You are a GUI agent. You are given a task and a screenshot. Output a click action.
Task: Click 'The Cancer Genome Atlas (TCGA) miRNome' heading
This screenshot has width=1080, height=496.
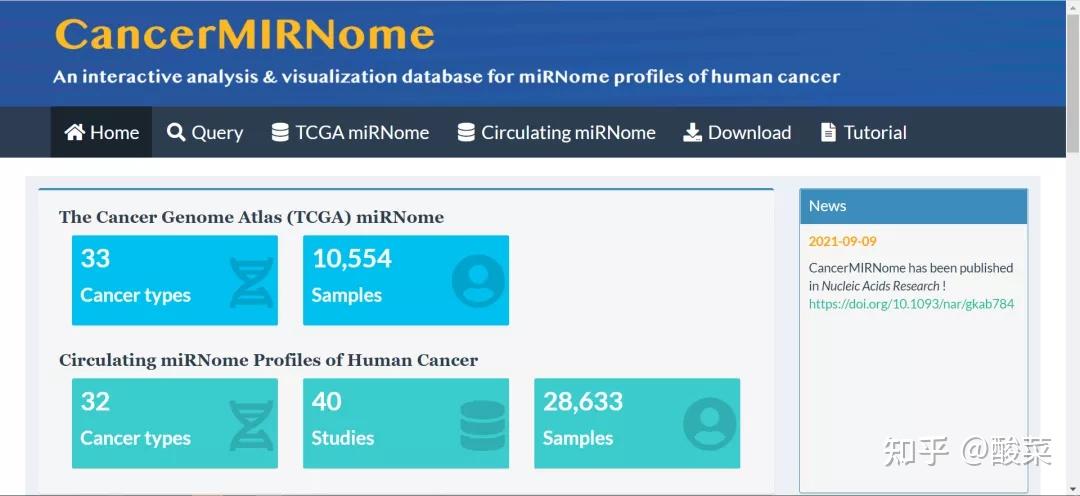tap(251, 218)
